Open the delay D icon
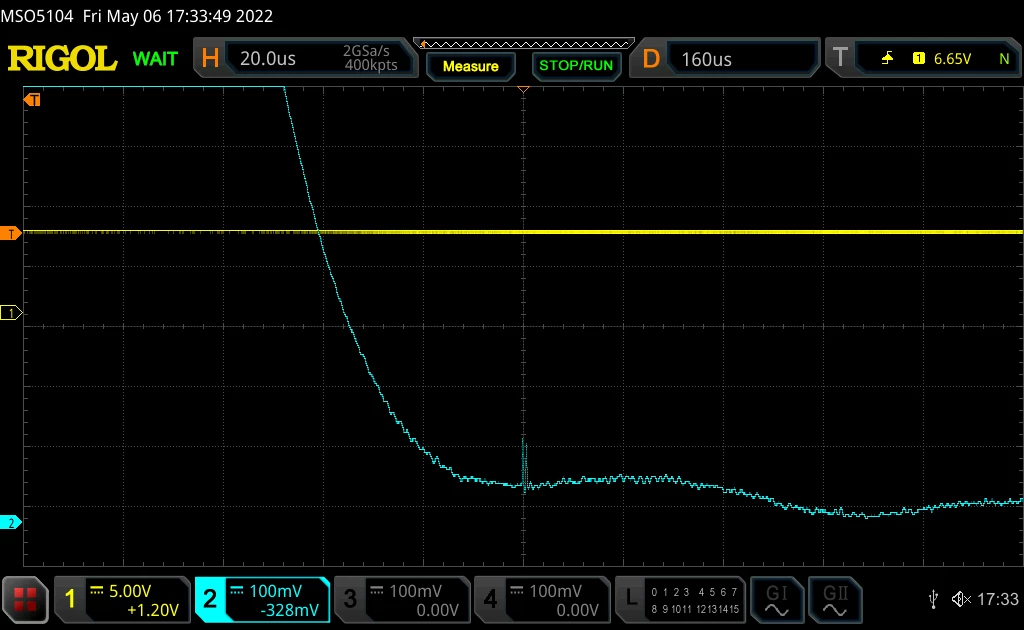This screenshot has height=630, width=1024. pyautogui.click(x=650, y=59)
